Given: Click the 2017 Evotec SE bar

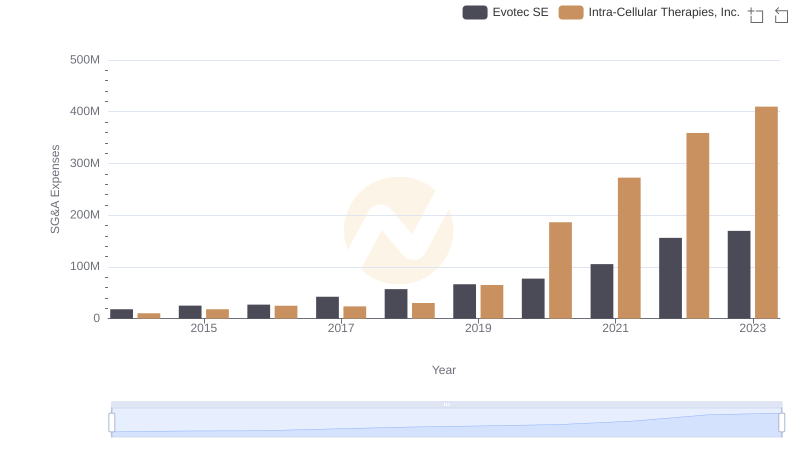Looking at the screenshot, I should pos(327,308).
